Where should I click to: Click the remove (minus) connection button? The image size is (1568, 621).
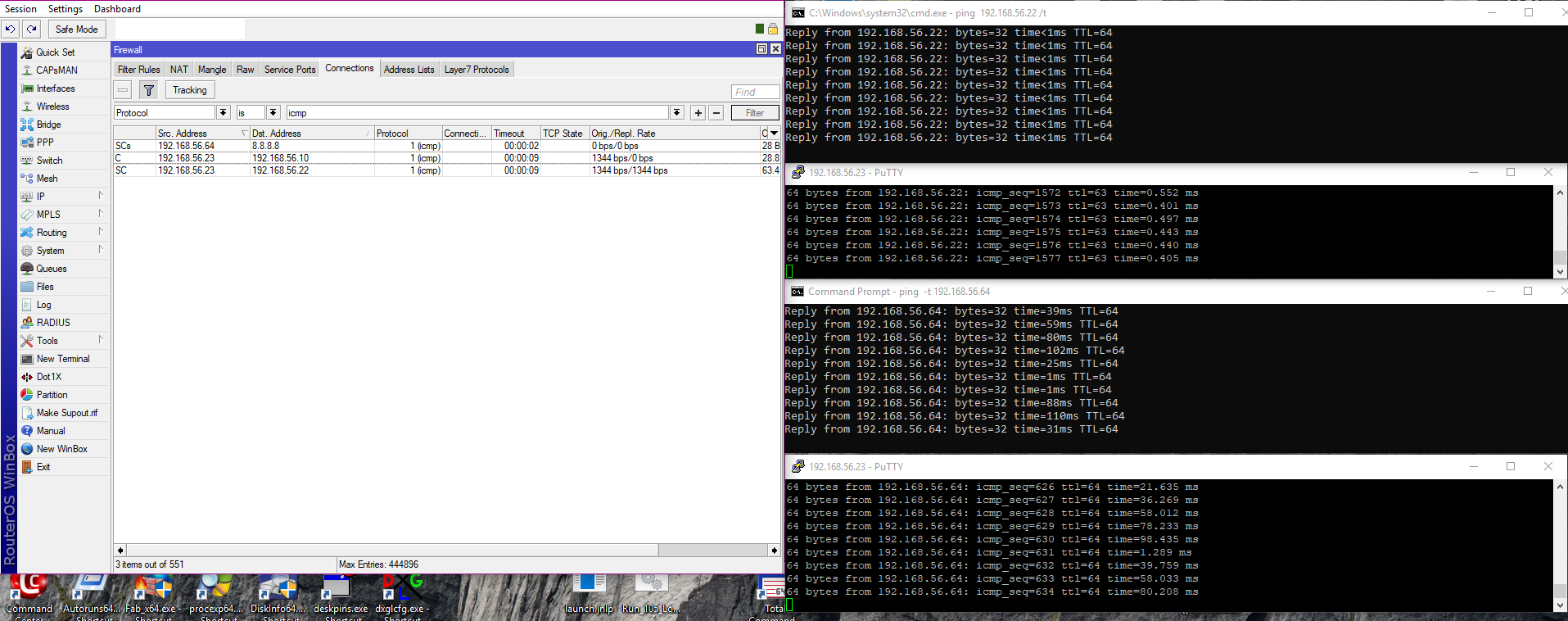tap(123, 90)
